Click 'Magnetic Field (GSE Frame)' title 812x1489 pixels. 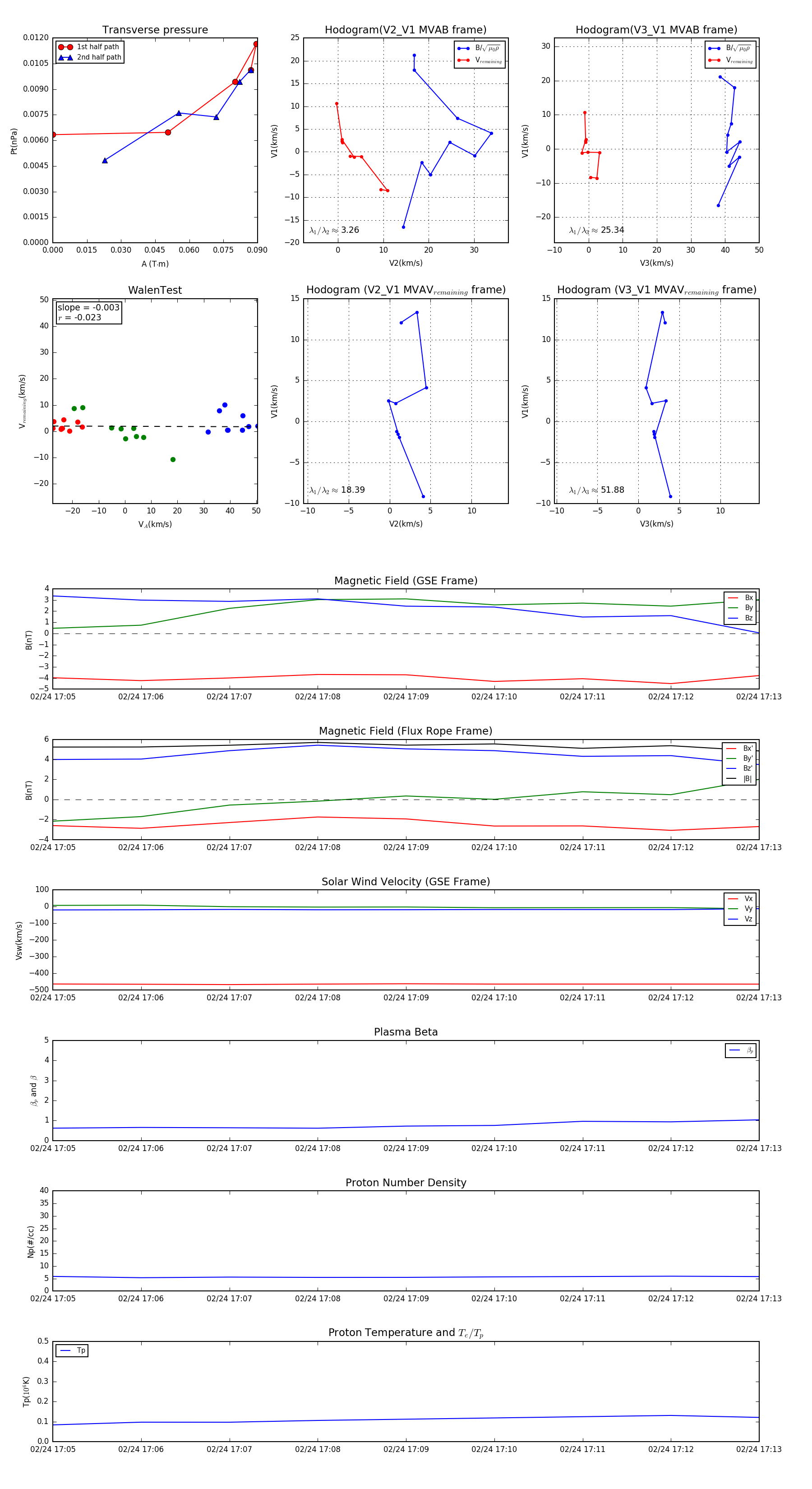[x=406, y=581]
